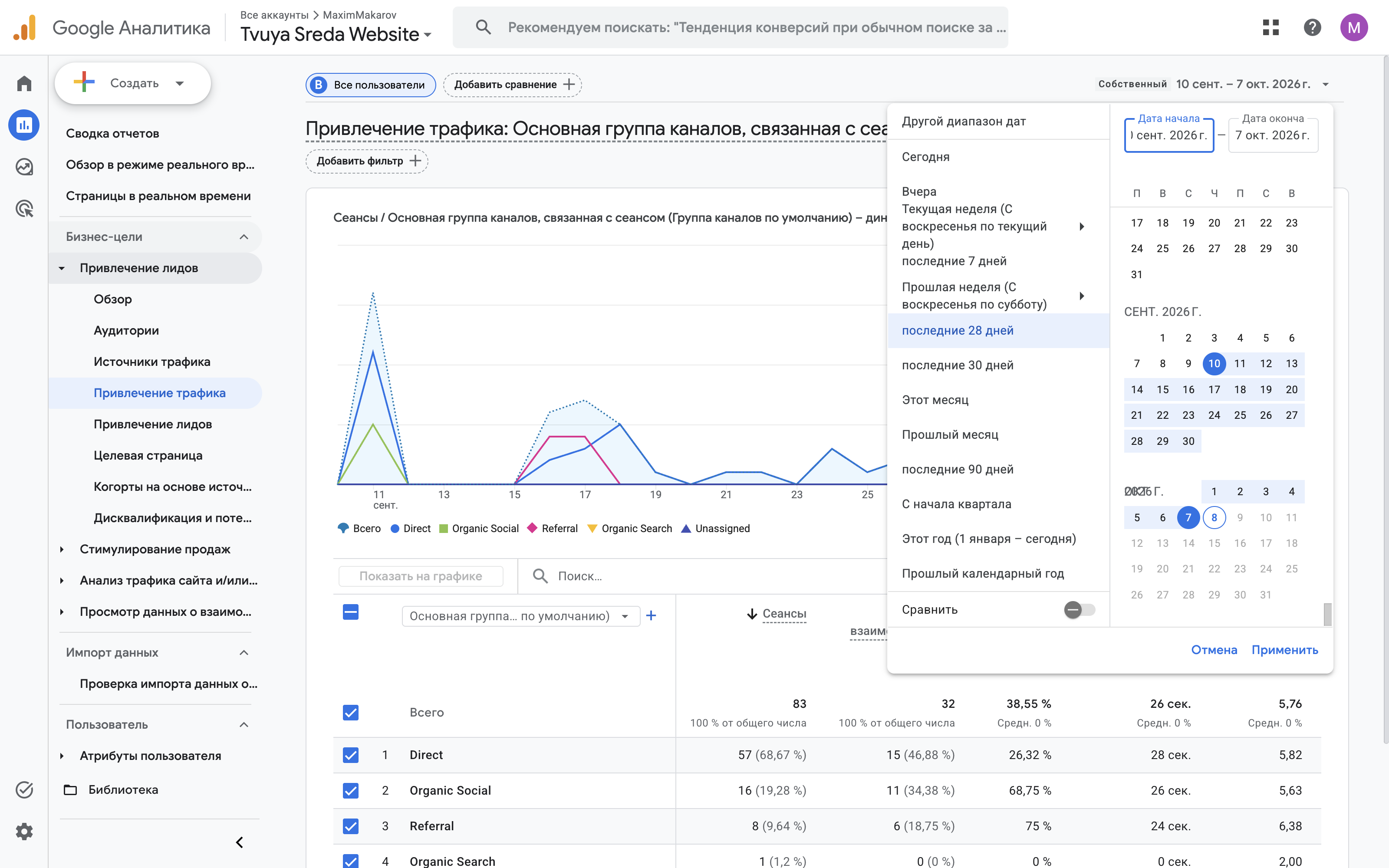Screen dimensions: 1389x868
Task: Uncheck the Referral row checkbox
Action: coord(351,826)
